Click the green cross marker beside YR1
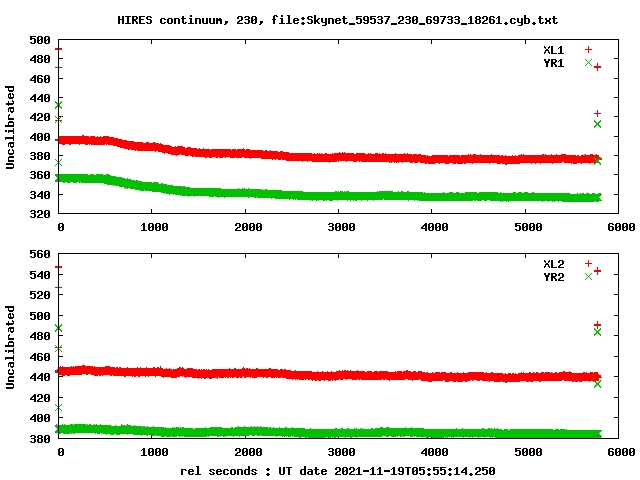 [588, 62]
